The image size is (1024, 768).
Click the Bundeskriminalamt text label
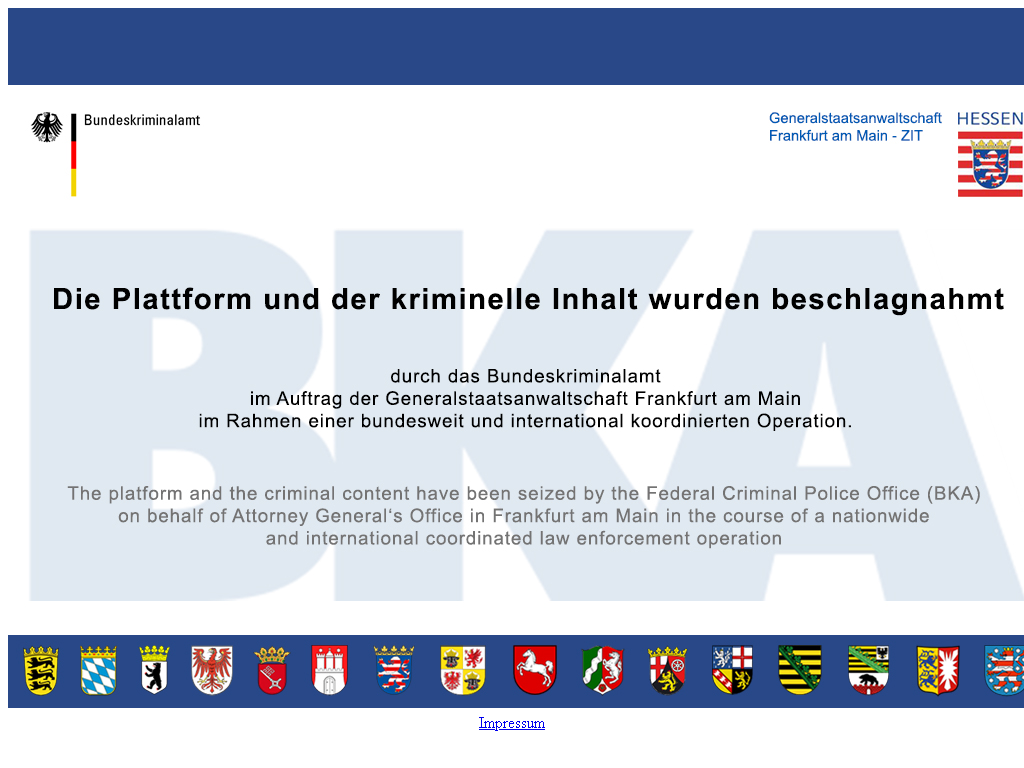[x=142, y=120]
